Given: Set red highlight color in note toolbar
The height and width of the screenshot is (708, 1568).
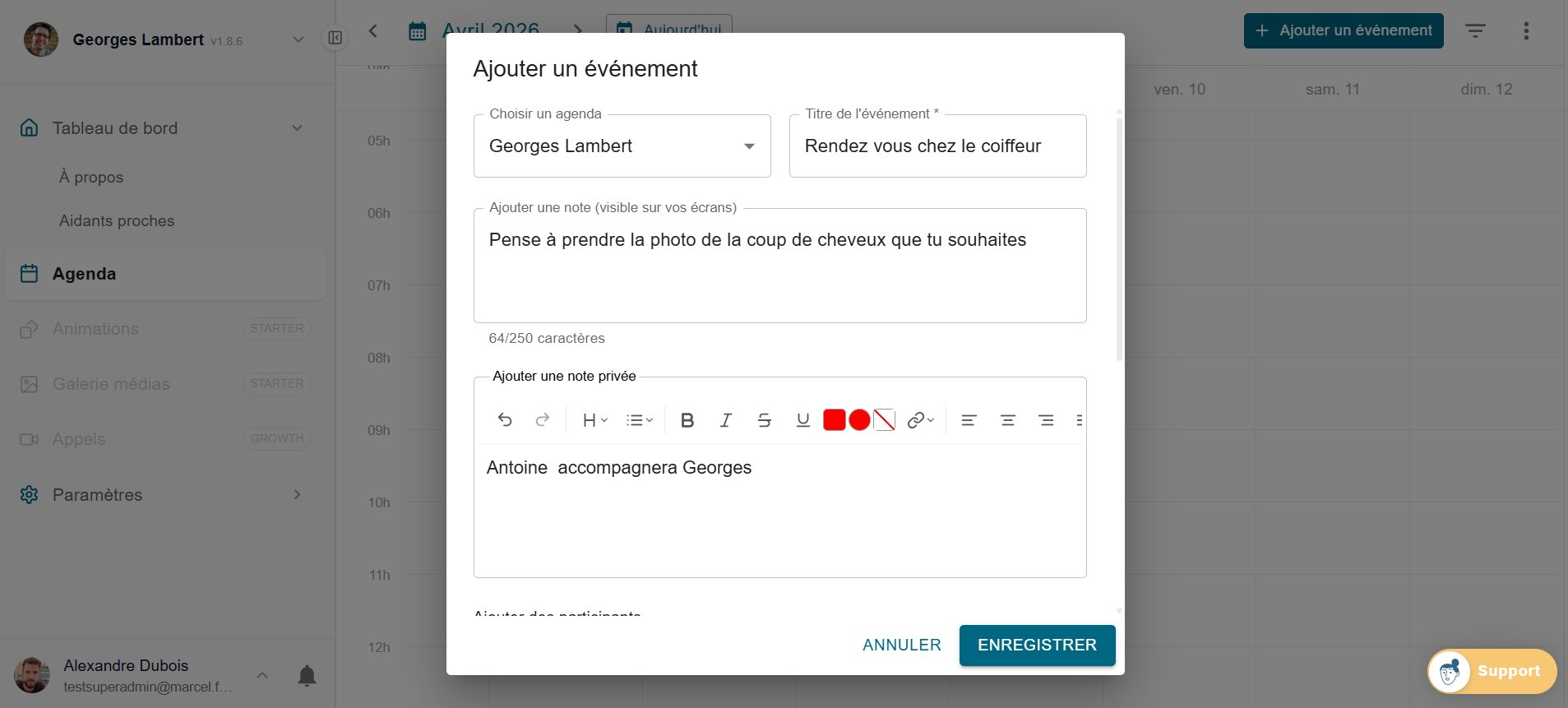Looking at the screenshot, I should tap(834, 420).
